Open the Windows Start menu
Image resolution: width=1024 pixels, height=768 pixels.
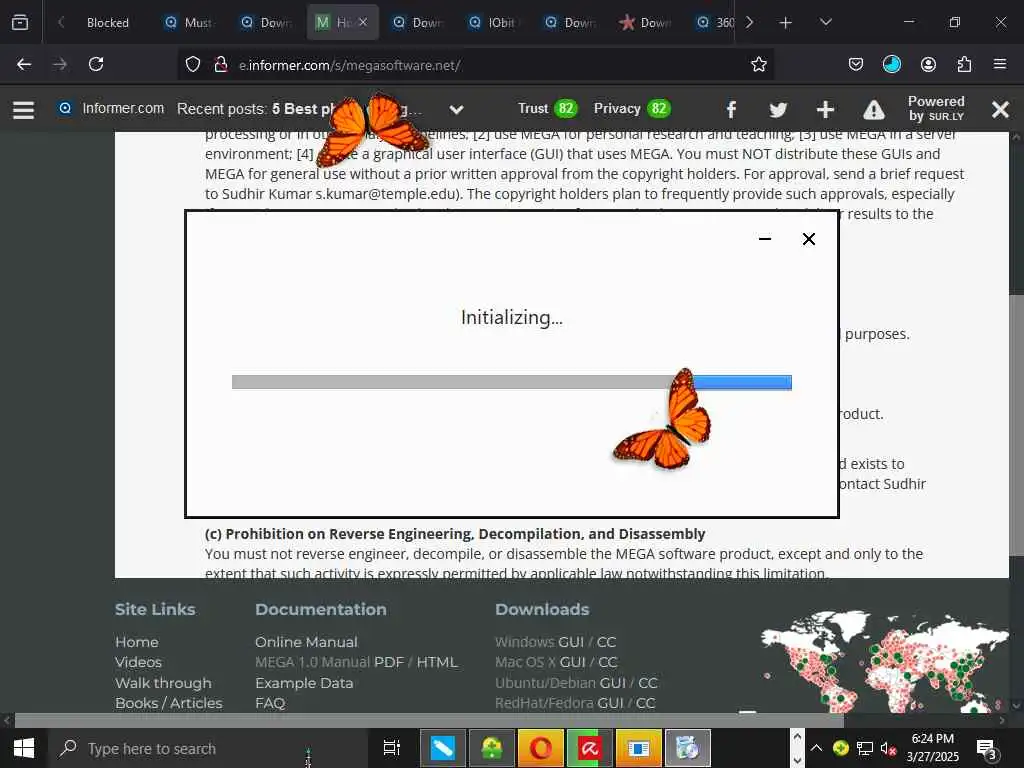[x=24, y=748]
